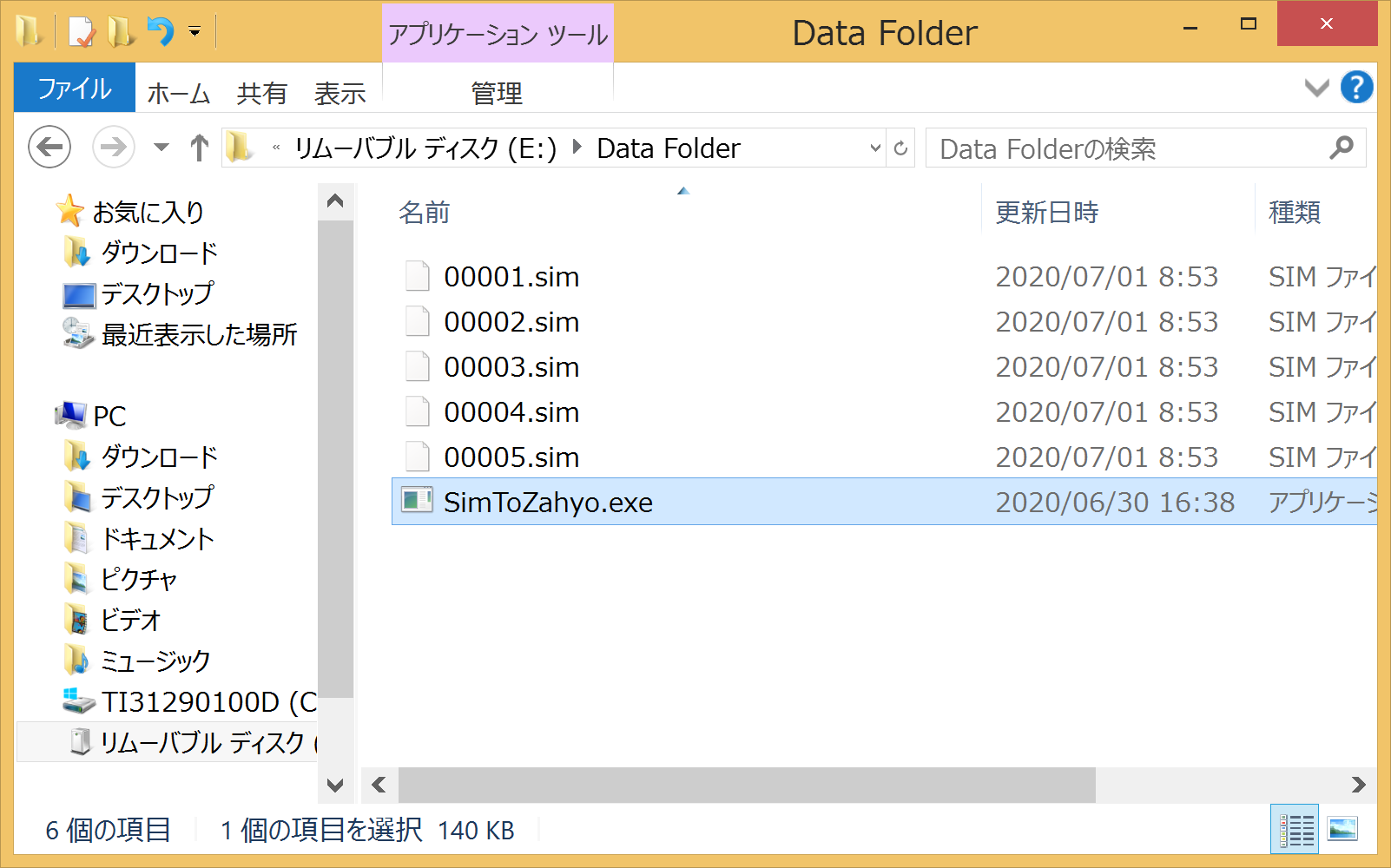Click the SimToZahyo.exe application icon
The width and height of the screenshot is (1391, 868).
point(418,501)
